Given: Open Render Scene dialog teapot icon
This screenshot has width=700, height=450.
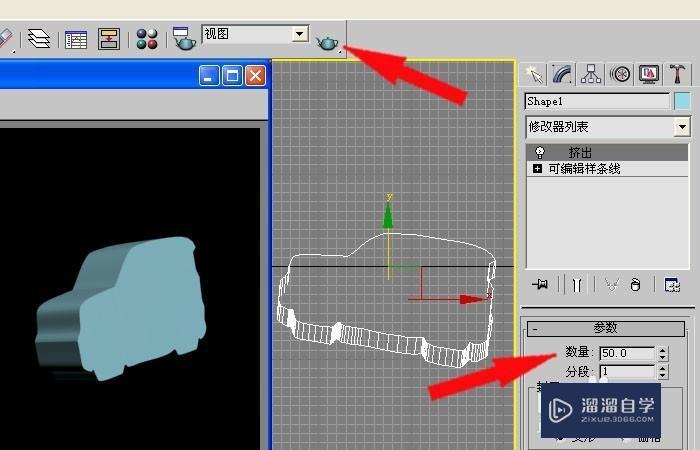Looking at the screenshot, I should click(x=184, y=38).
